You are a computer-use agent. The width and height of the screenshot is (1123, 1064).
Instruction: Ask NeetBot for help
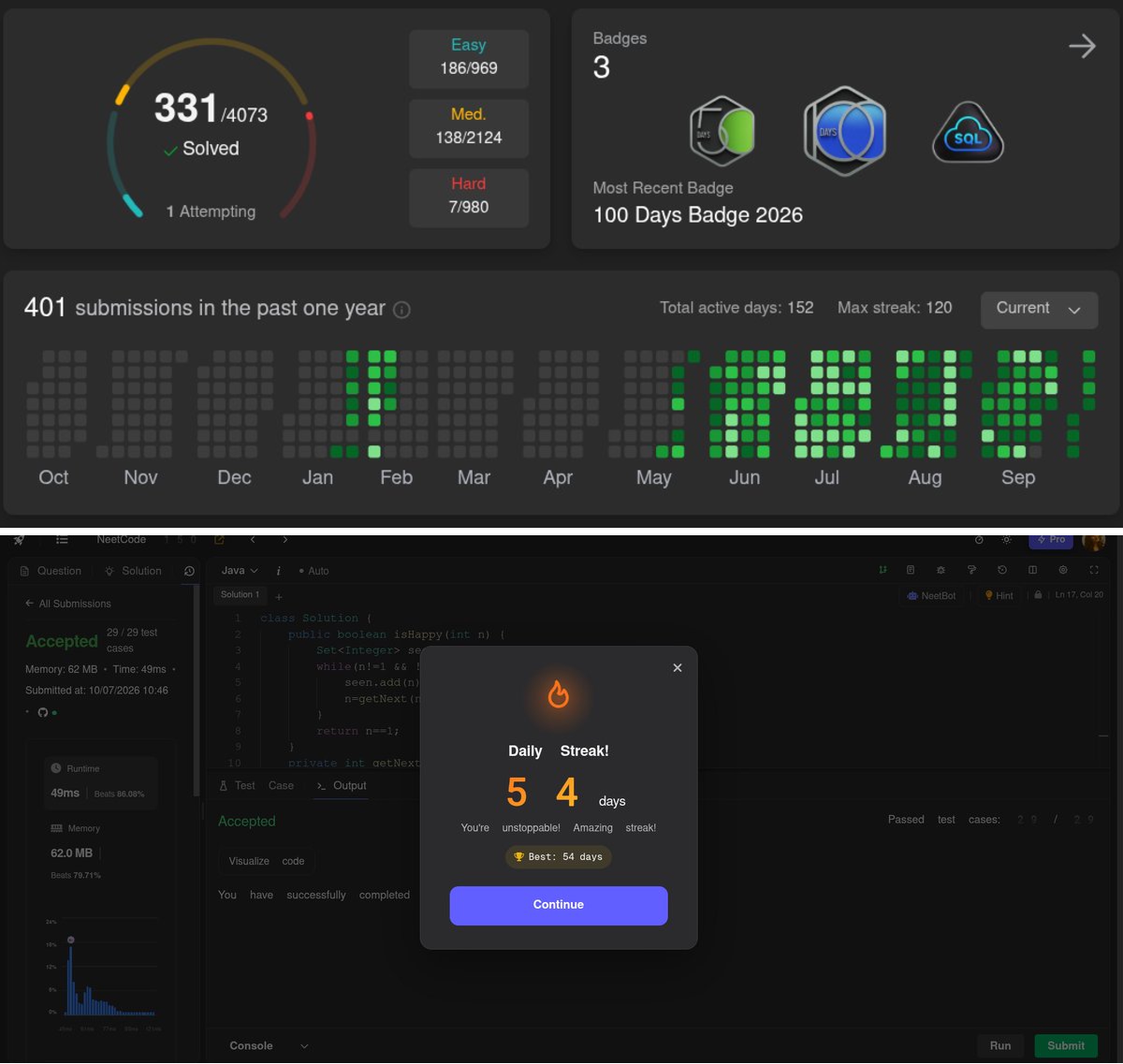point(932,595)
